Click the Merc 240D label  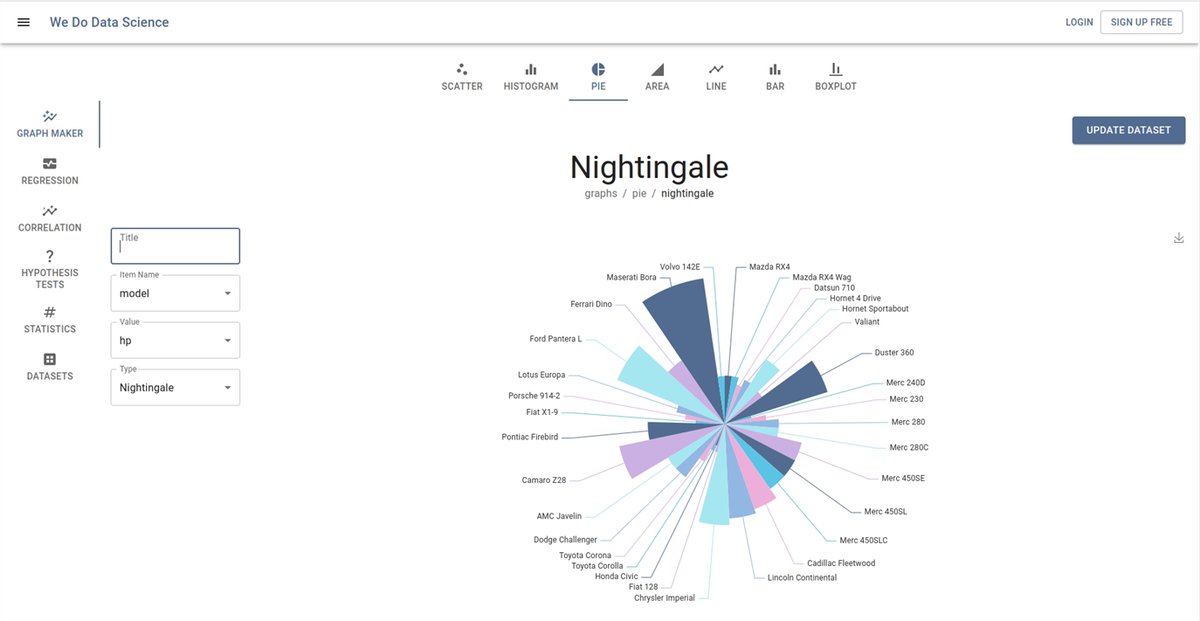coord(905,382)
